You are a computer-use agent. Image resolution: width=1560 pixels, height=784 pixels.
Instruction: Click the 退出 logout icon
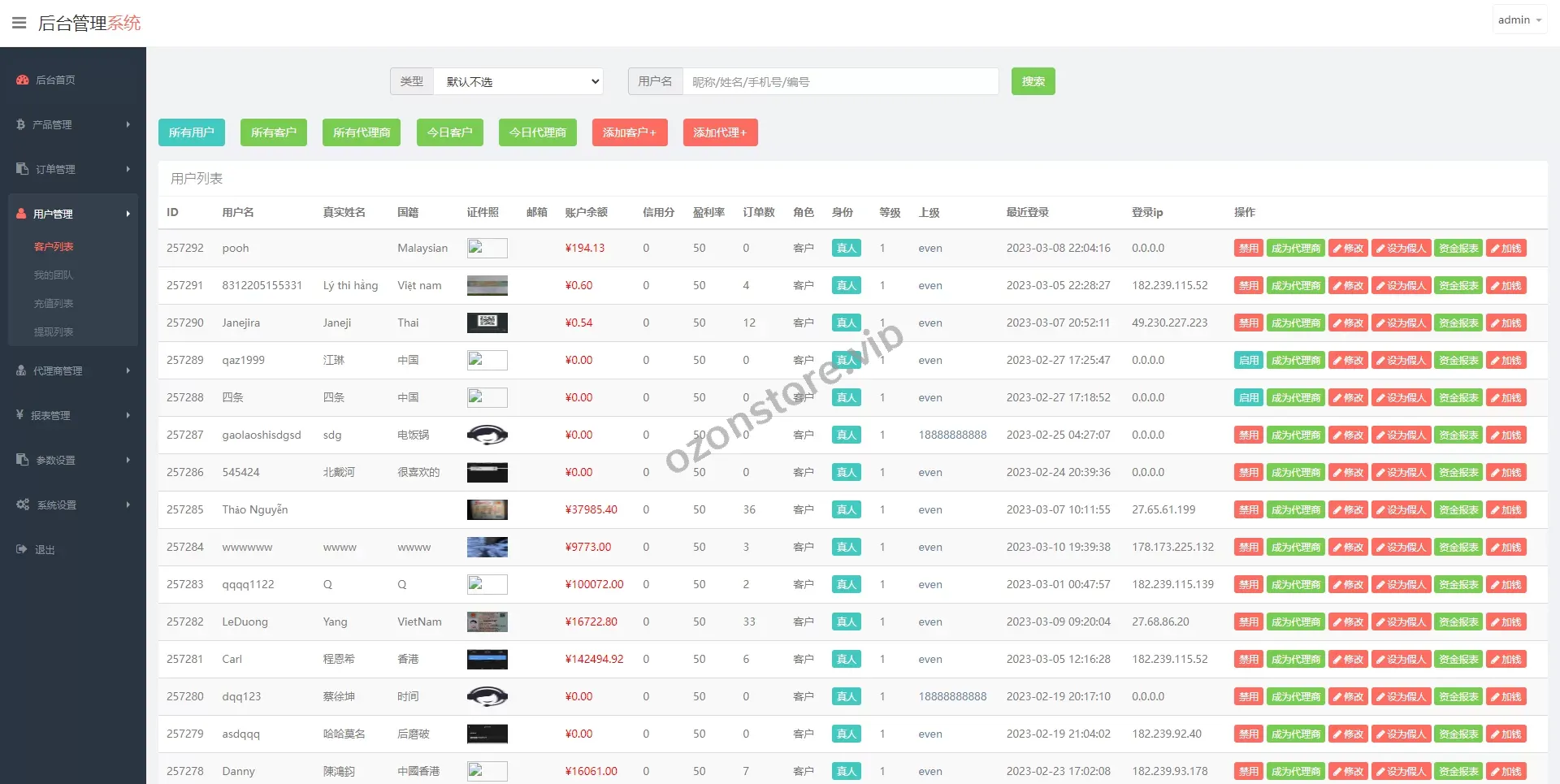[22, 549]
